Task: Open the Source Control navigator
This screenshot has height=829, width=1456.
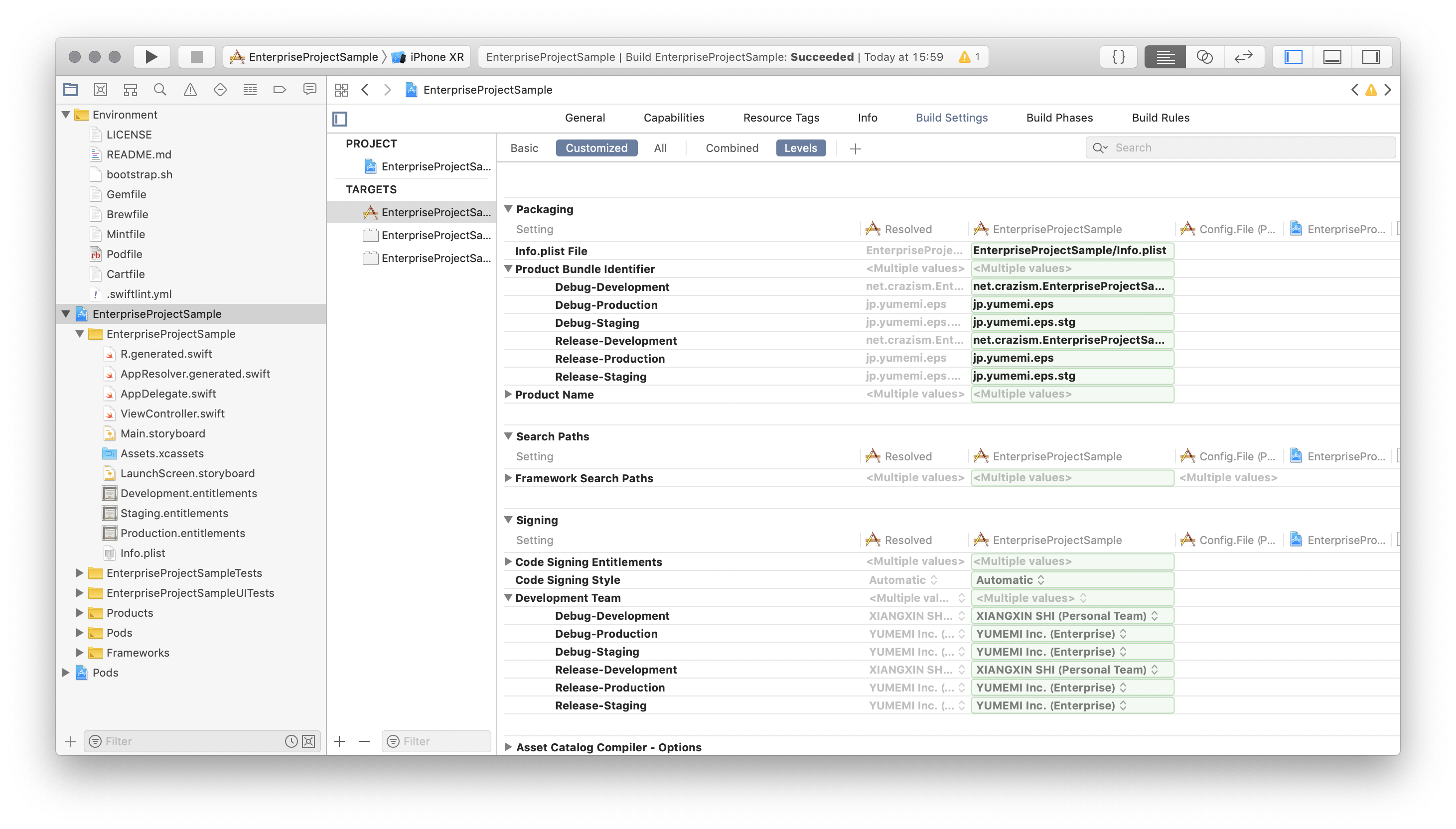Action: click(x=101, y=89)
